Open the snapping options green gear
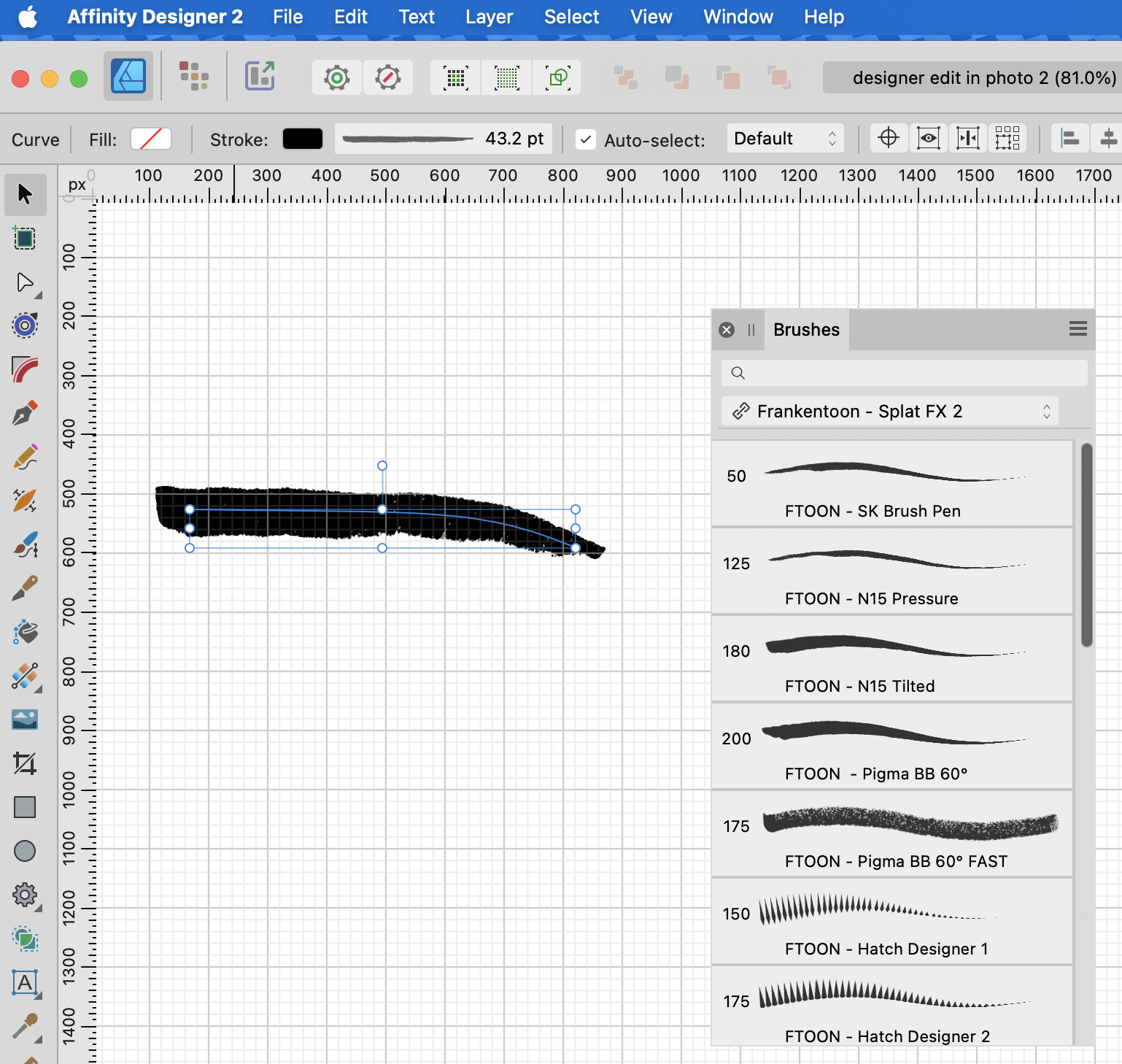The width and height of the screenshot is (1122, 1064). (337, 77)
